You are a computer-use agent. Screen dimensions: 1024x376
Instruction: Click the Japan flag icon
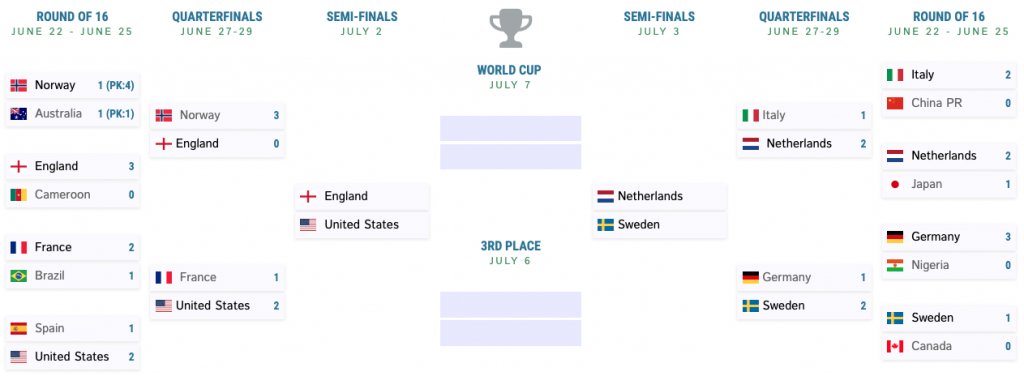(x=895, y=184)
